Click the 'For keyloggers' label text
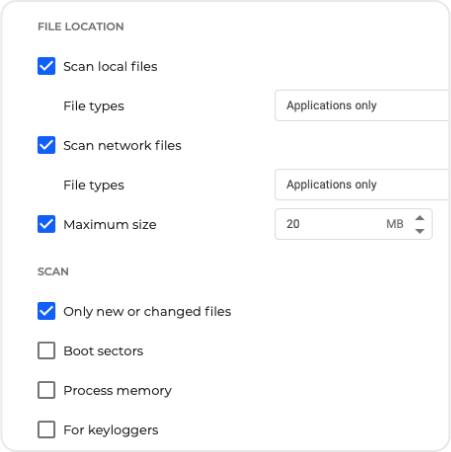The height and width of the screenshot is (452, 451). tap(111, 430)
